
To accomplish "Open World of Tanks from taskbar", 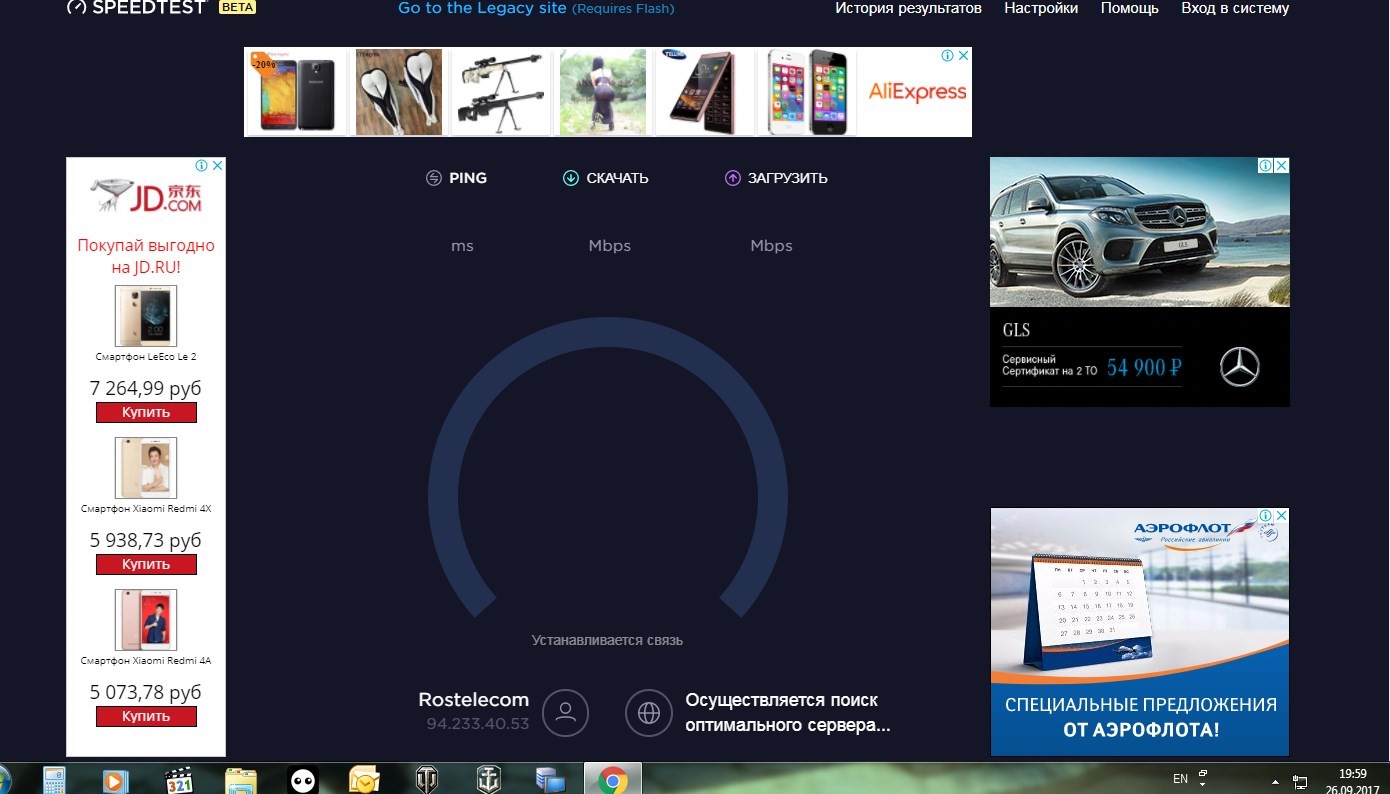I will click(x=426, y=779).
